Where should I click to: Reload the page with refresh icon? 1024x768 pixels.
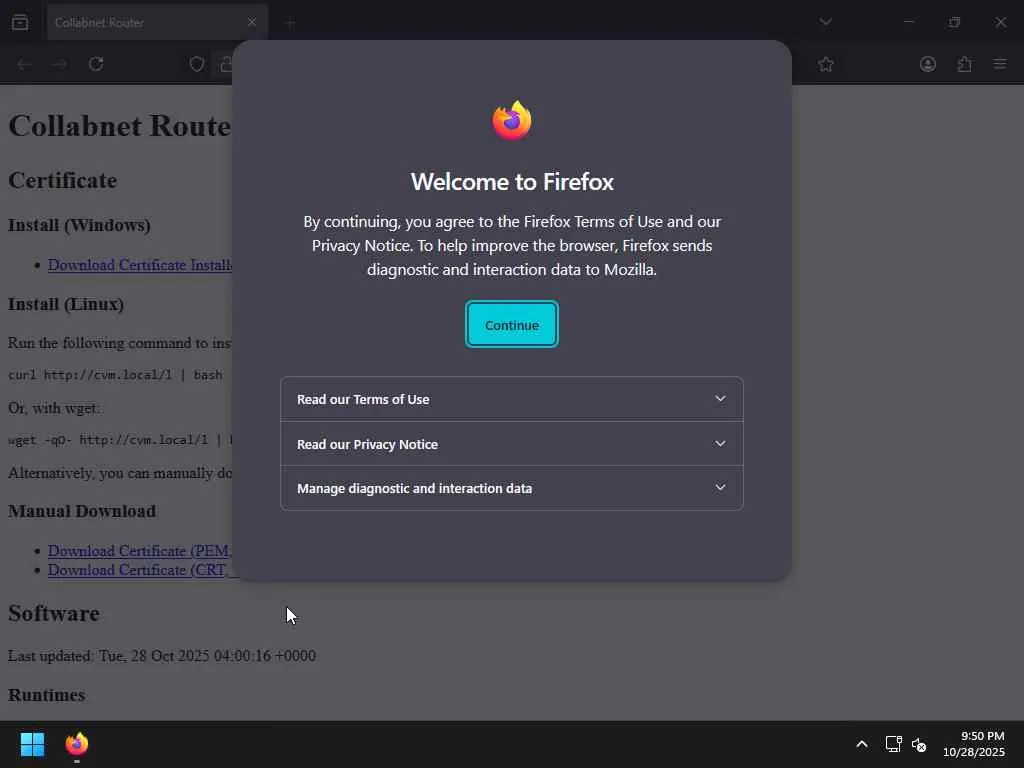coord(96,64)
